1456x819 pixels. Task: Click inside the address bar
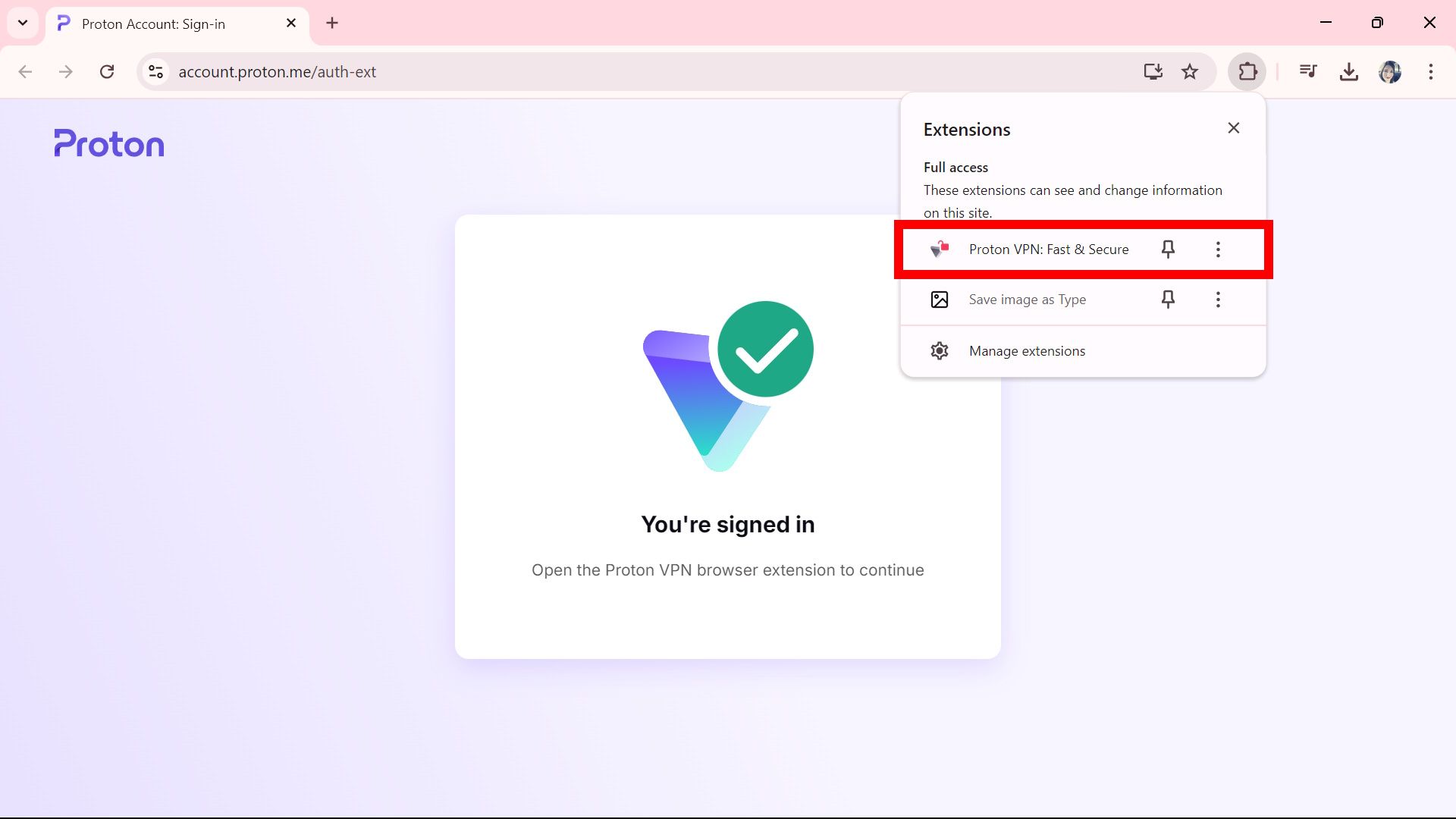531,72
